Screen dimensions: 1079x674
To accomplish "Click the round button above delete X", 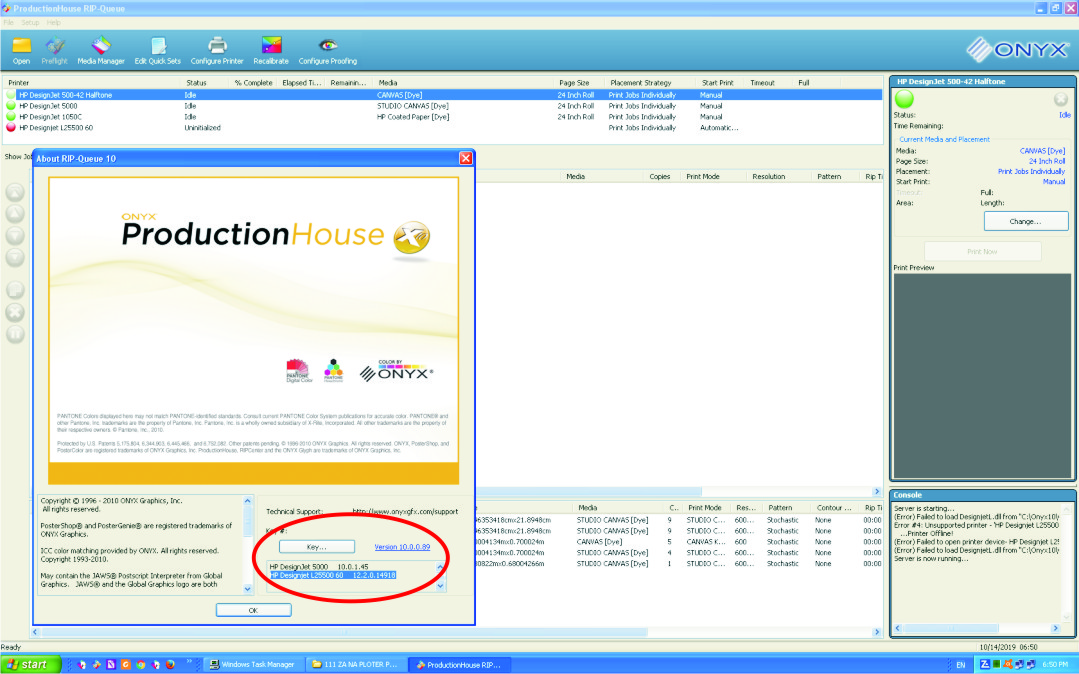I will 15,290.
